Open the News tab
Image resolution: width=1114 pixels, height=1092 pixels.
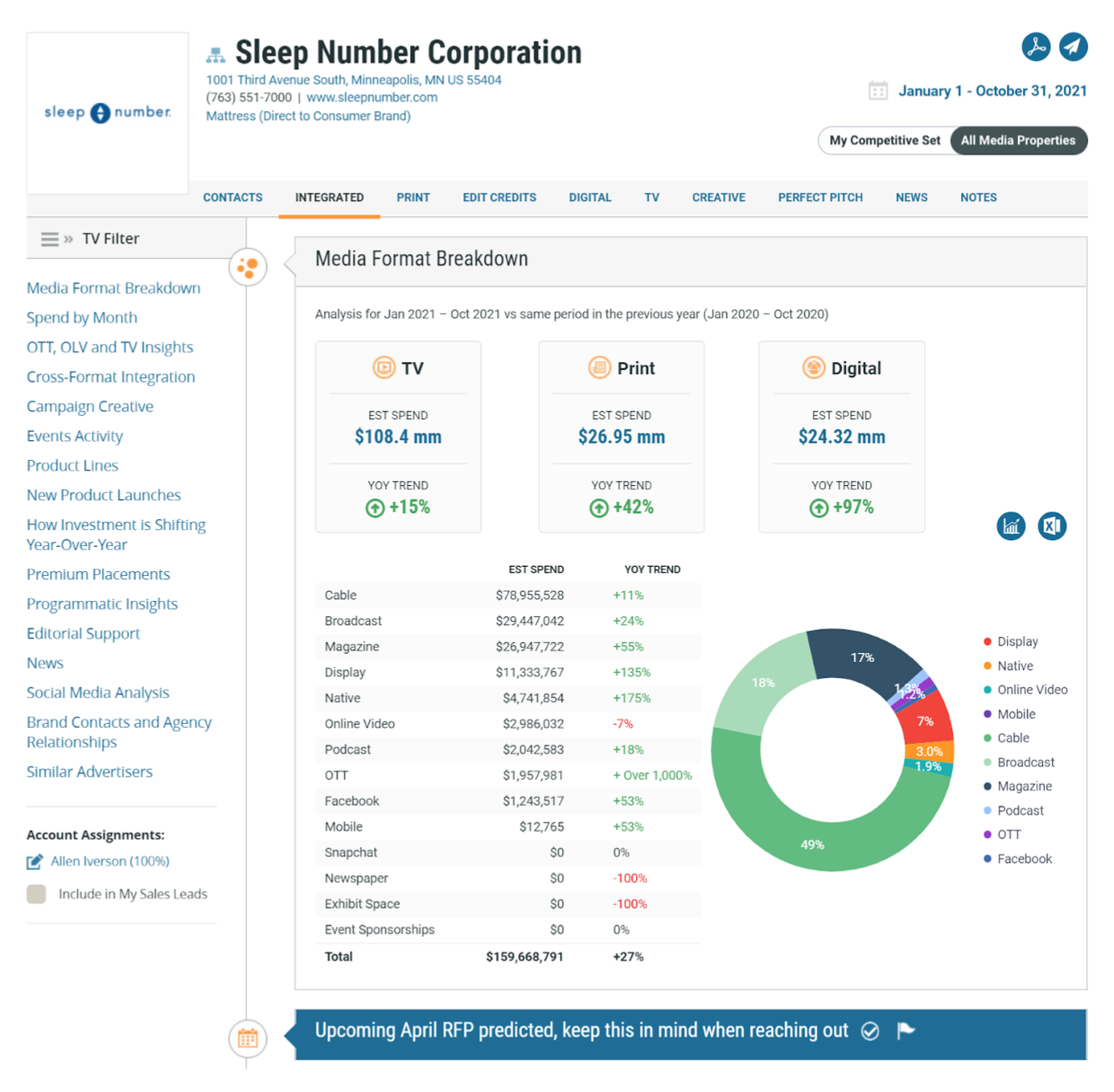click(x=912, y=198)
